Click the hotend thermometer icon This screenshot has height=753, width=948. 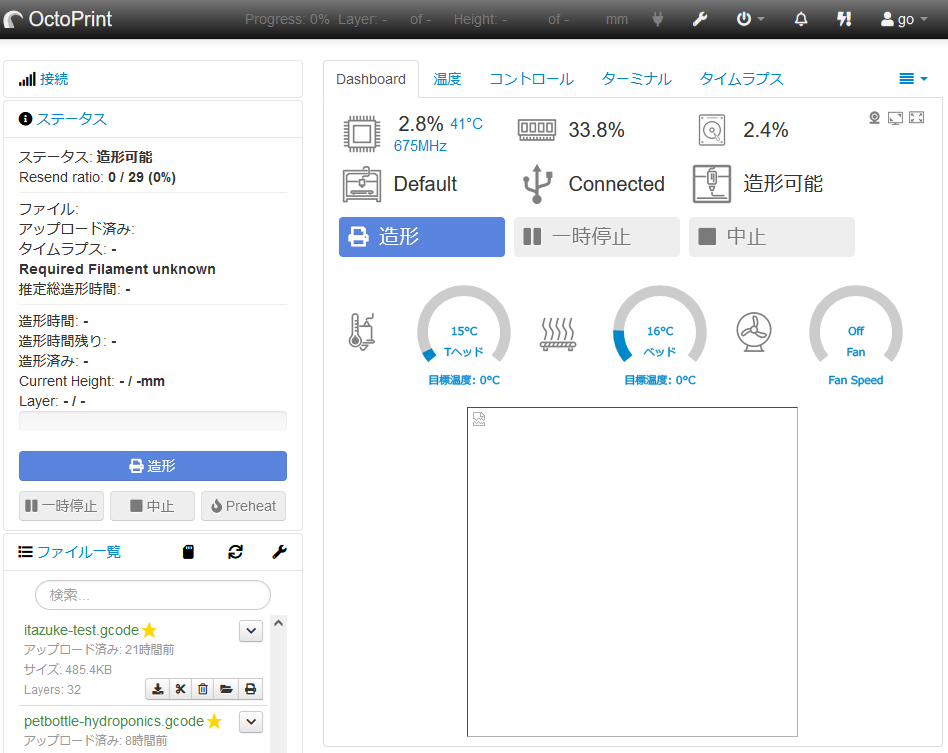pyautogui.click(x=362, y=332)
